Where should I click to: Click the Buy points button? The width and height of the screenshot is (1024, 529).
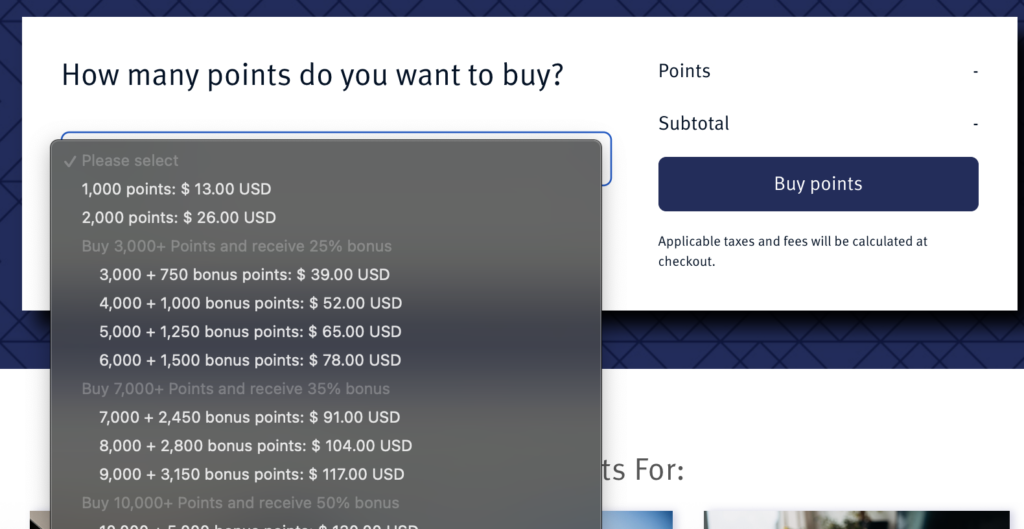818,184
